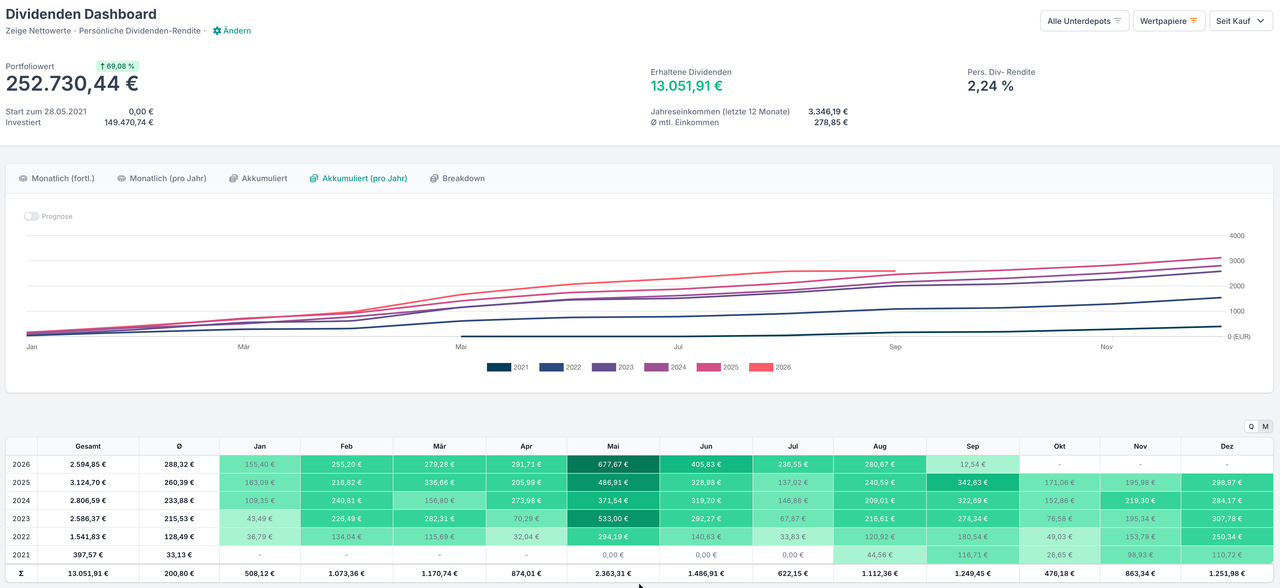Image resolution: width=1280 pixels, height=588 pixels.
Task: Toggle the 2022 legend color swatch
Action: pyautogui.click(x=551, y=367)
